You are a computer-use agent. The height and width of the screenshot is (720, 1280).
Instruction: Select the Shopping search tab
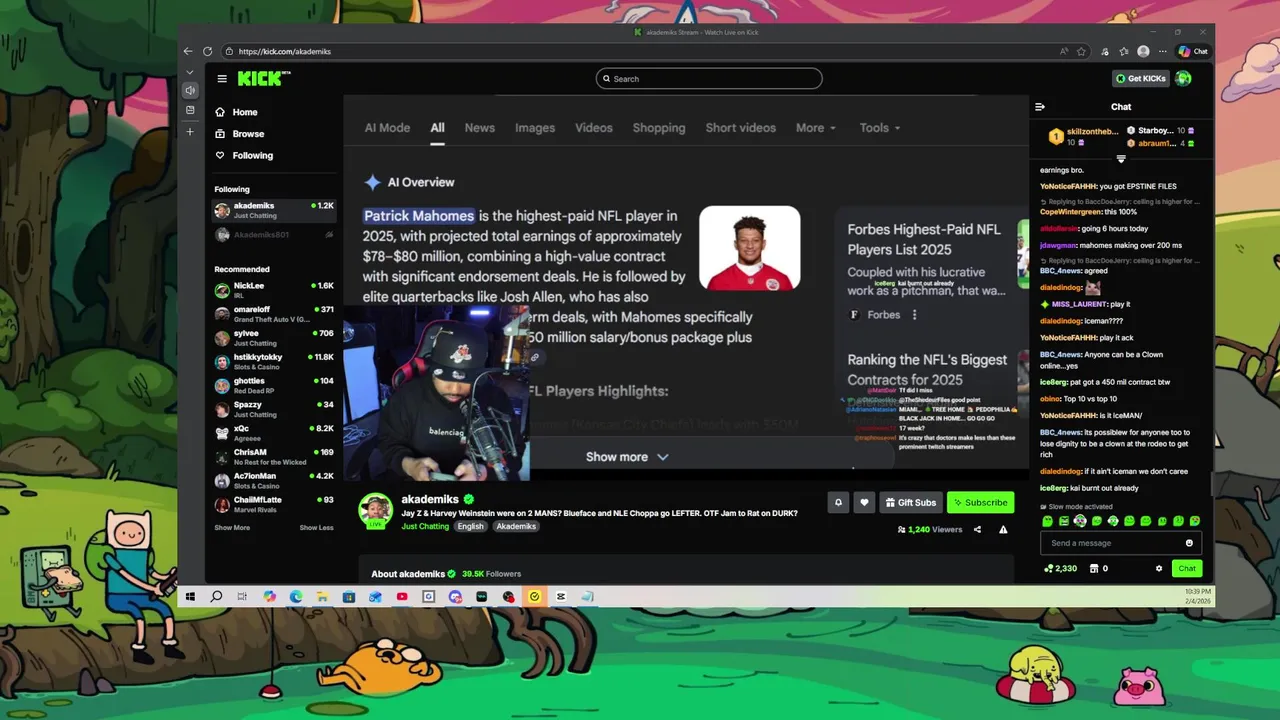click(659, 128)
